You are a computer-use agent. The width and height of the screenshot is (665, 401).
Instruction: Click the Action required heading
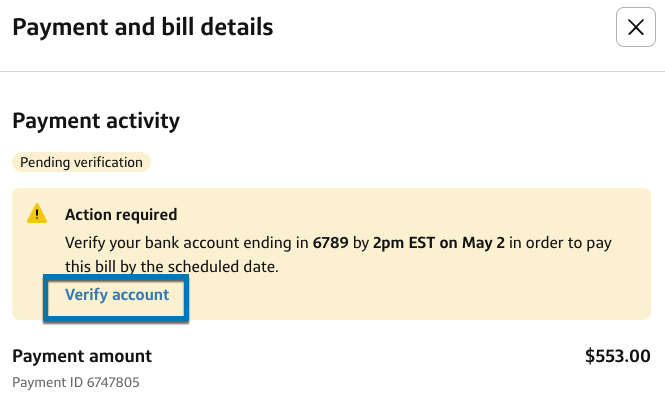[121, 214]
